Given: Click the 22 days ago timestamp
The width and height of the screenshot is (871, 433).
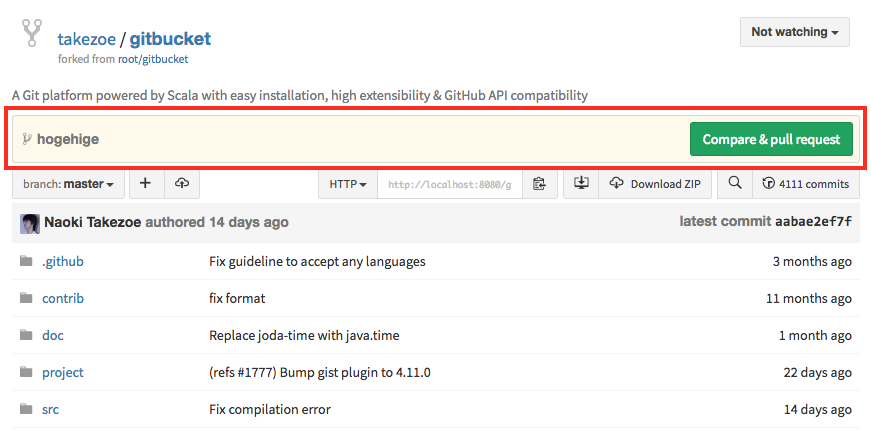Looking at the screenshot, I should [x=818, y=372].
